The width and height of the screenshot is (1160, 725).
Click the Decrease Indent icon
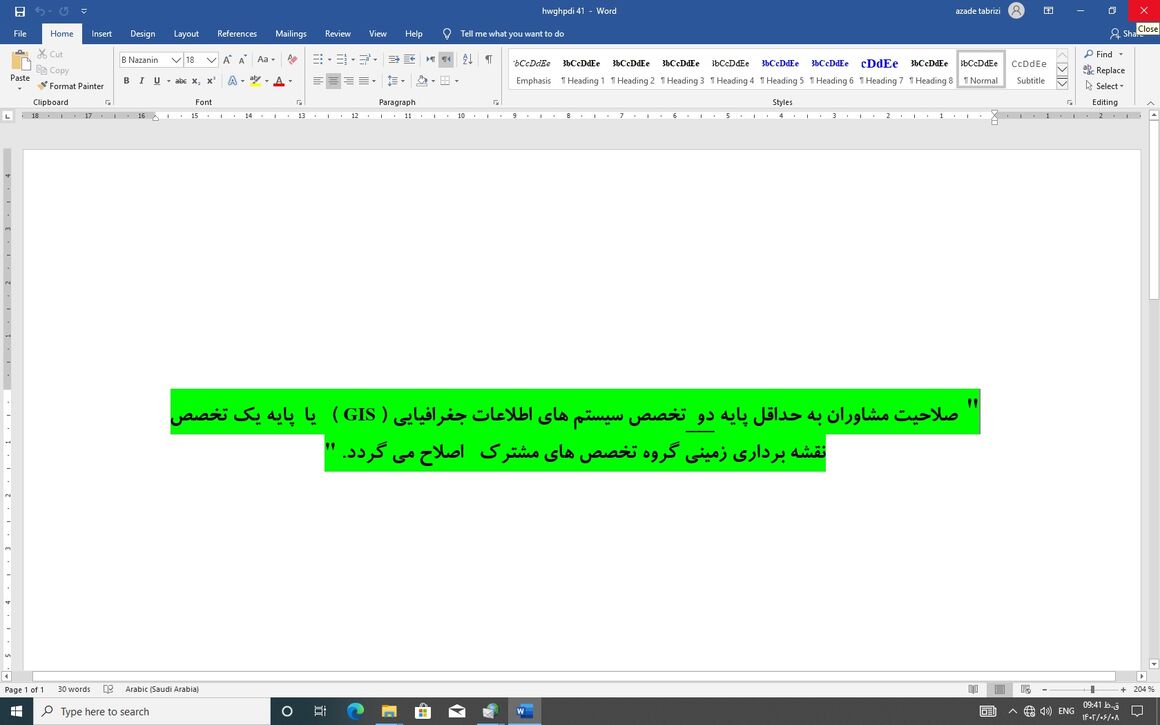click(x=394, y=59)
